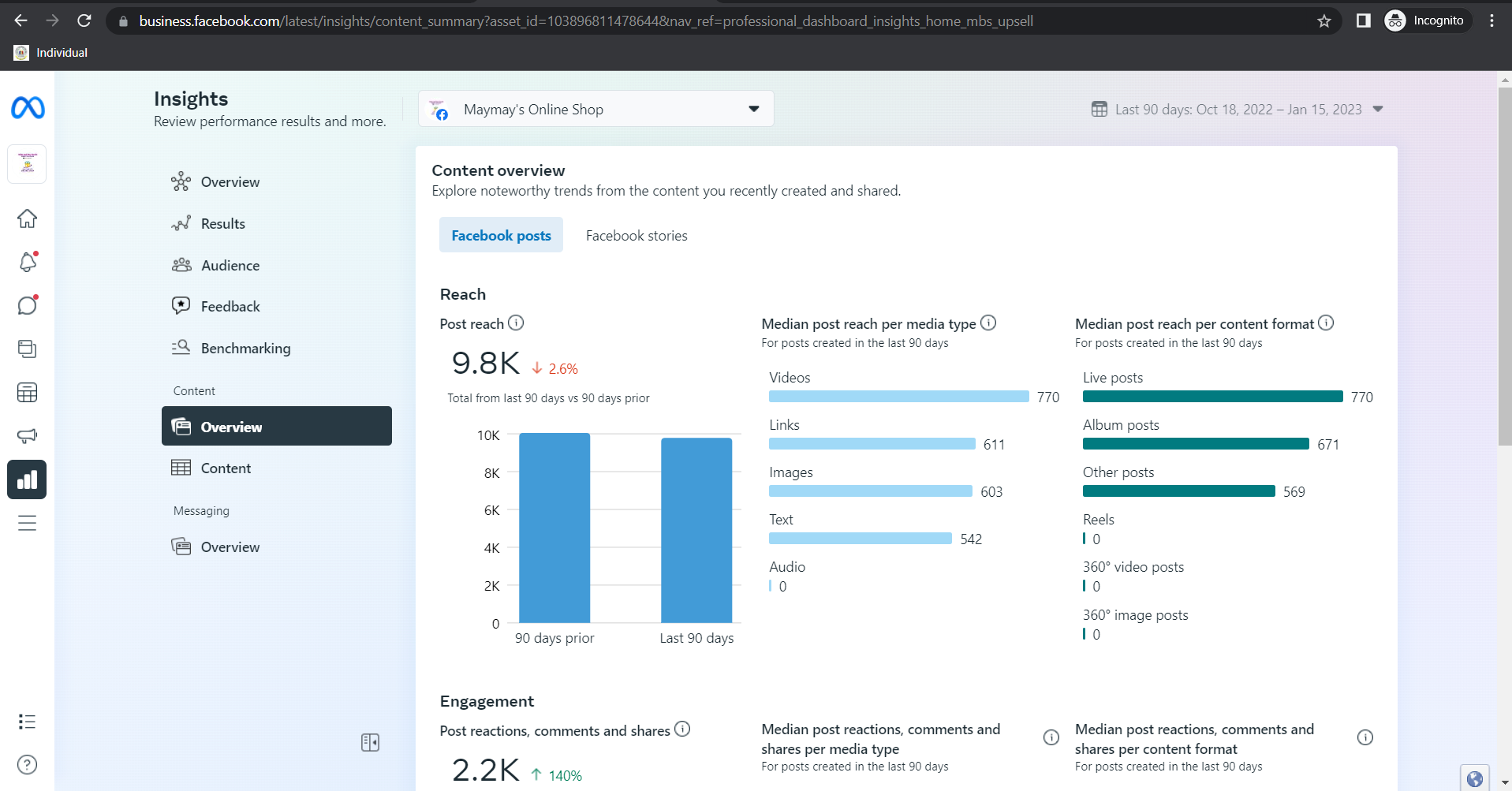Show info for Post reach metric
The image size is (1512, 791).
(x=516, y=323)
